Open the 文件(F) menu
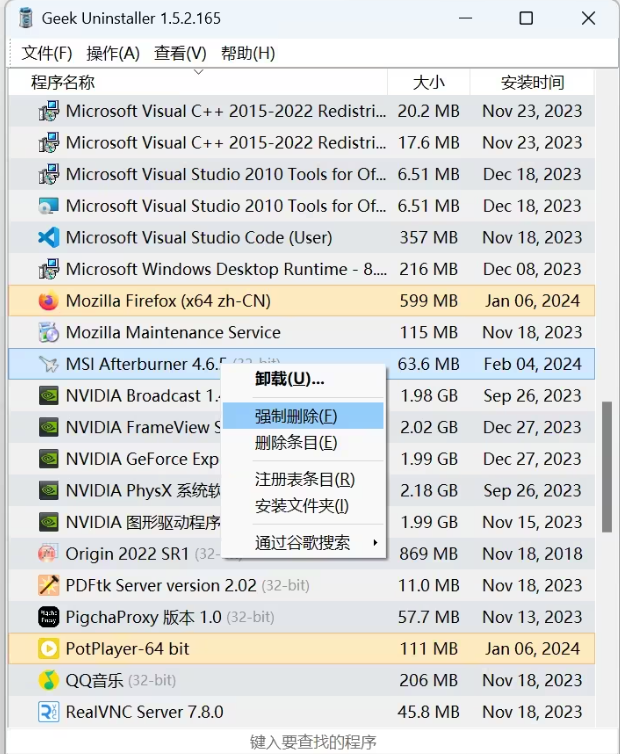Viewport: 620px width, 754px height. 47,53
